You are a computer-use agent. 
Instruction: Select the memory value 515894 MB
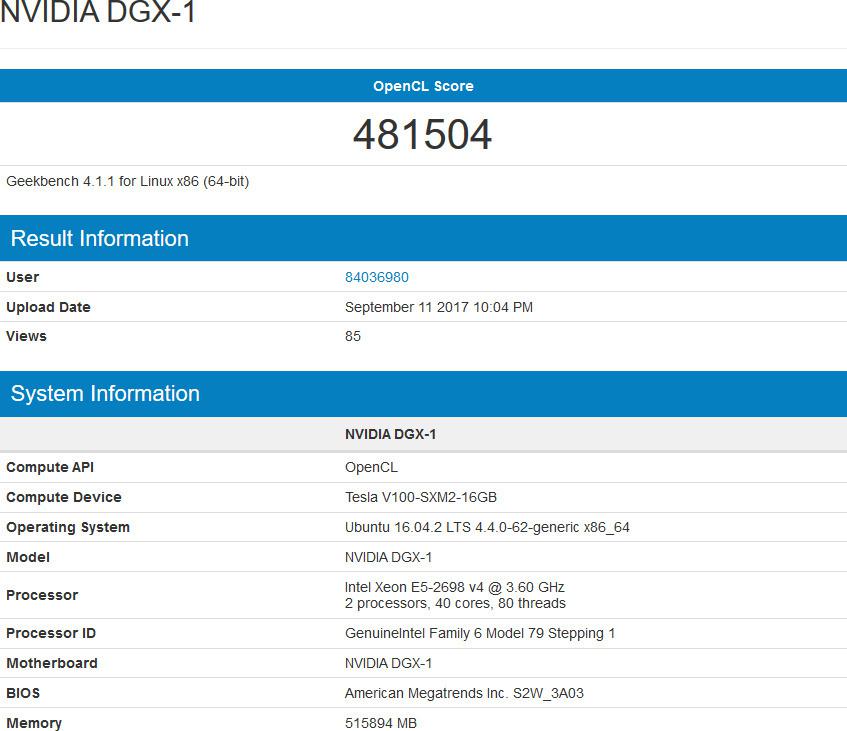(x=380, y=723)
